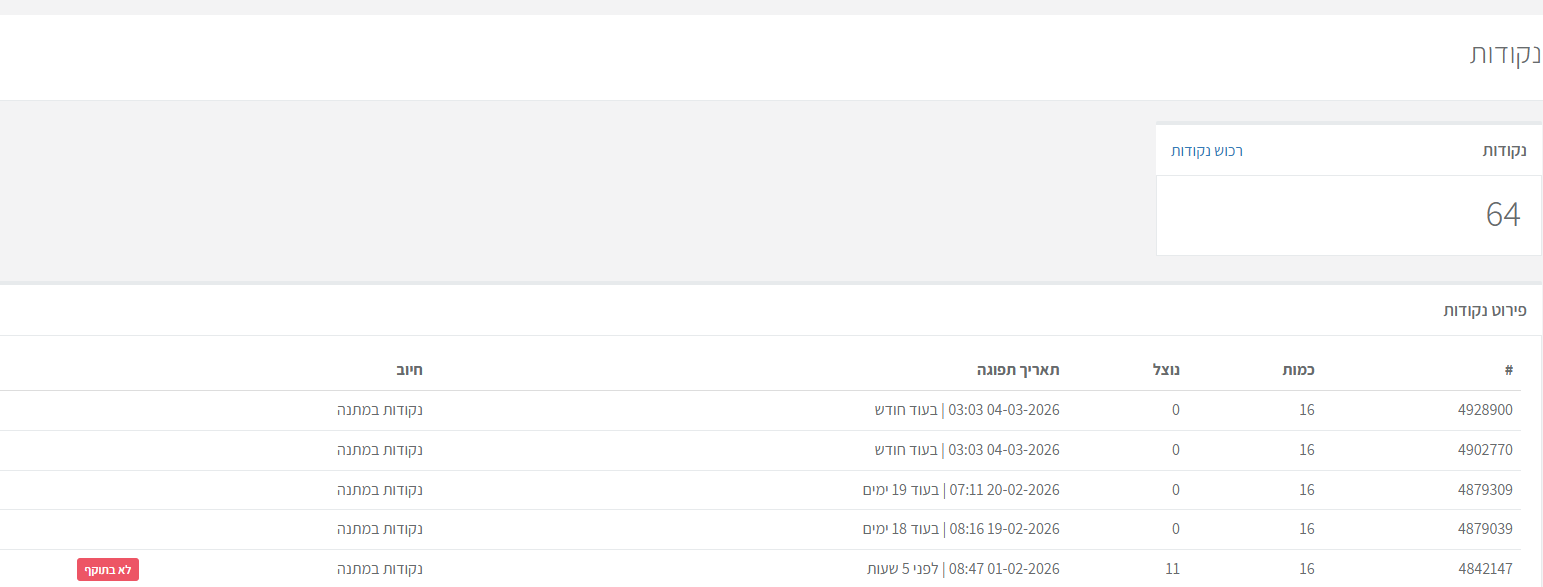This screenshot has width=1543, height=587.
Task: Click the red 'לא בתוקף' badge
Action: pyautogui.click(x=108, y=570)
